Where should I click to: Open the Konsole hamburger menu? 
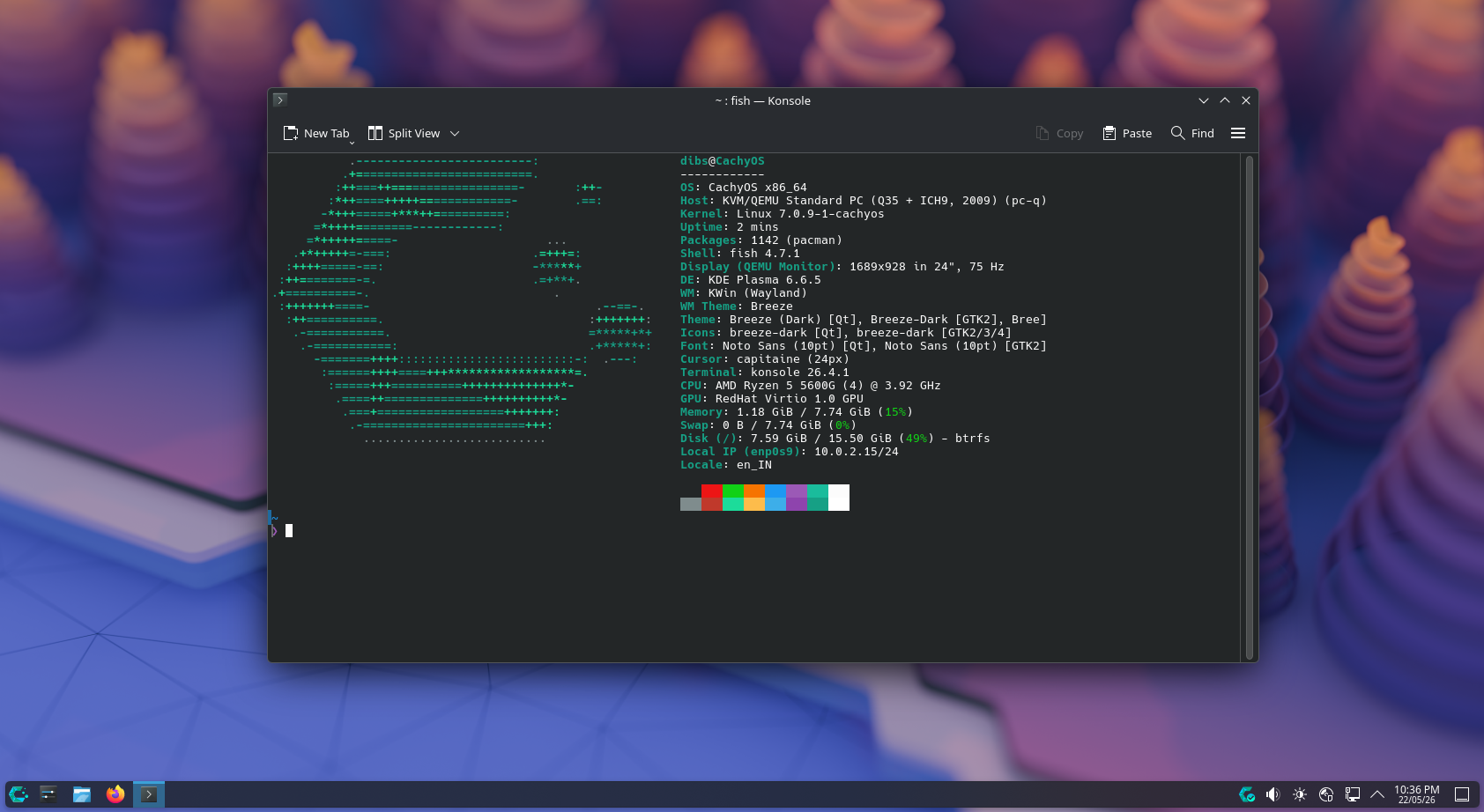(x=1238, y=133)
